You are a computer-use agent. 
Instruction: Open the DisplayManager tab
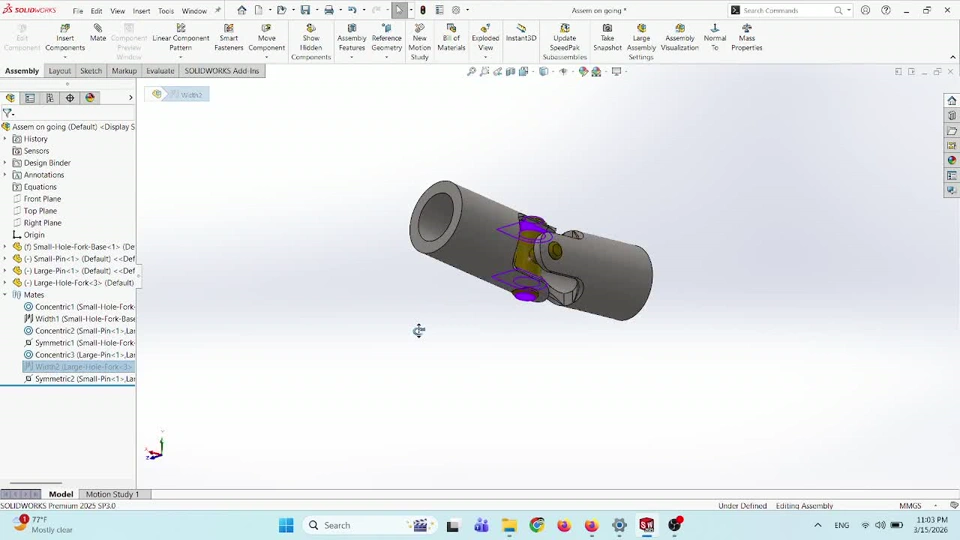coord(90,98)
